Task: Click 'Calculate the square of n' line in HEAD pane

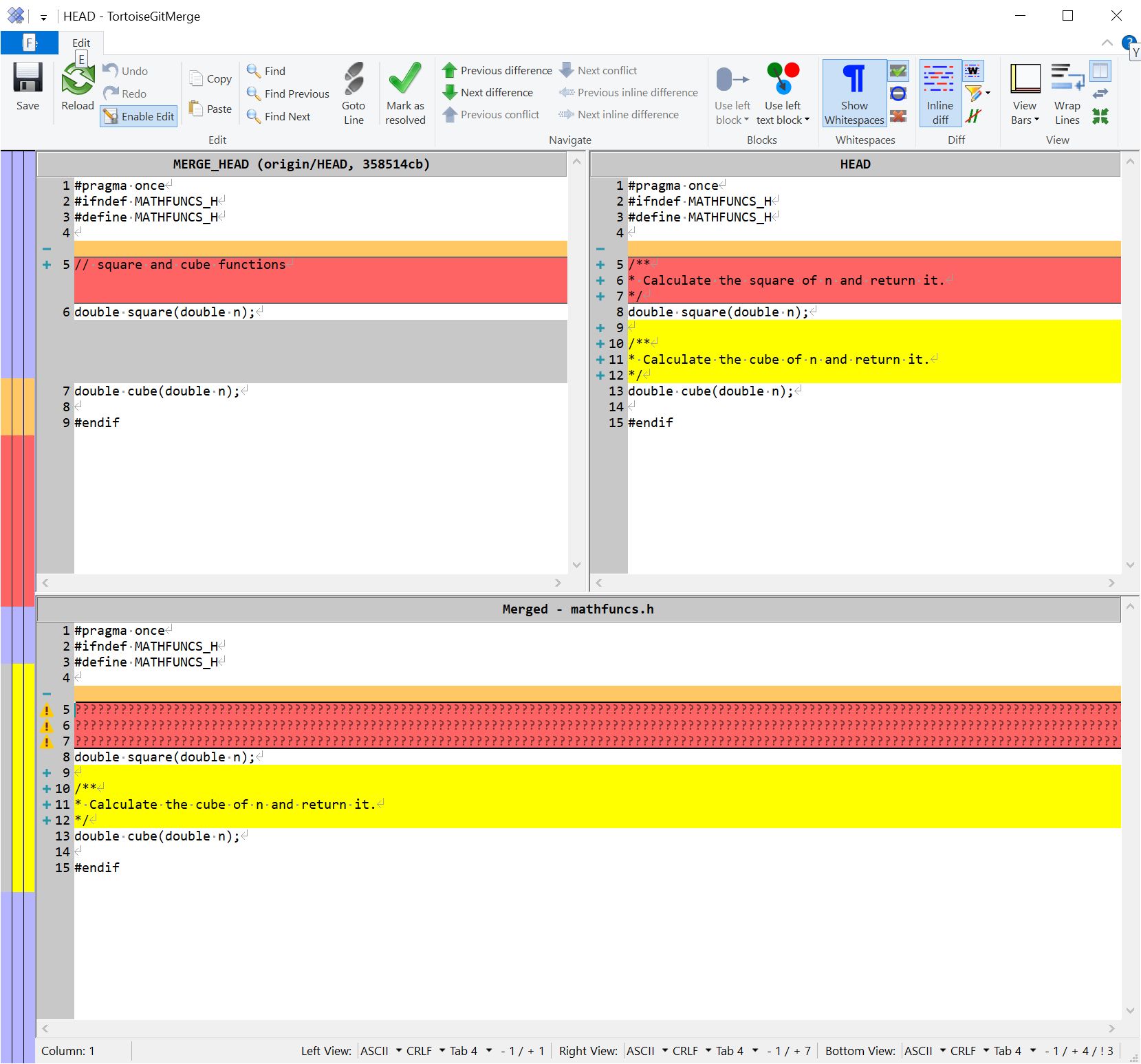Action: coord(874,281)
